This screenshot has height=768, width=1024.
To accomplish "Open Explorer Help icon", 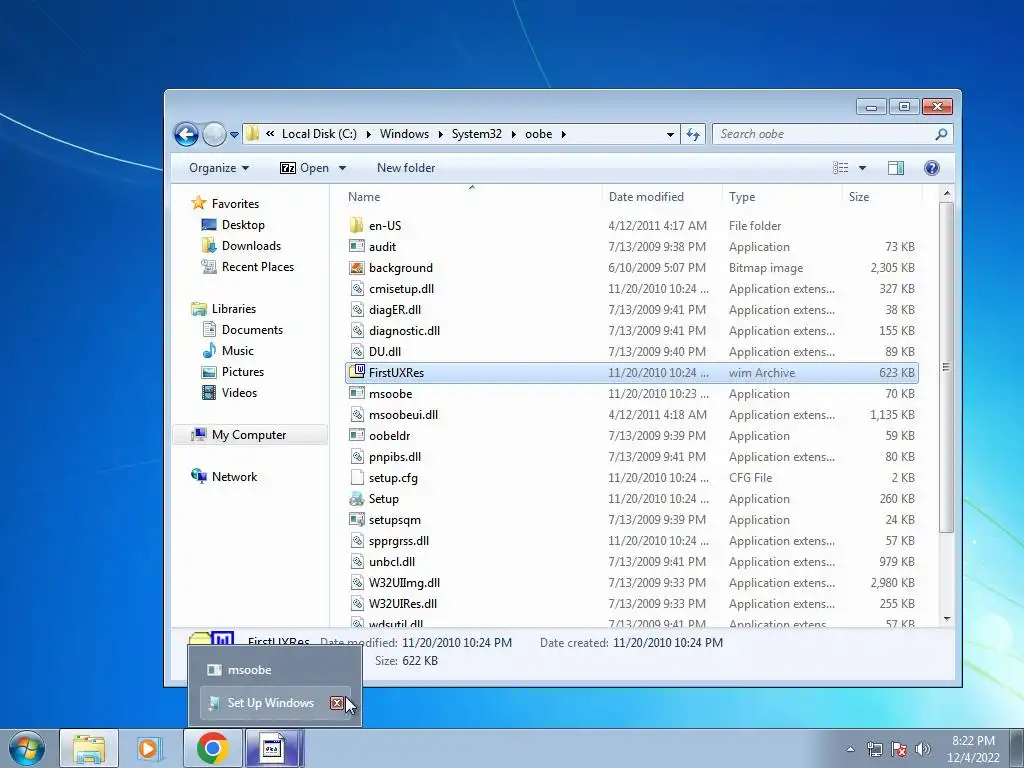I will click(932, 168).
